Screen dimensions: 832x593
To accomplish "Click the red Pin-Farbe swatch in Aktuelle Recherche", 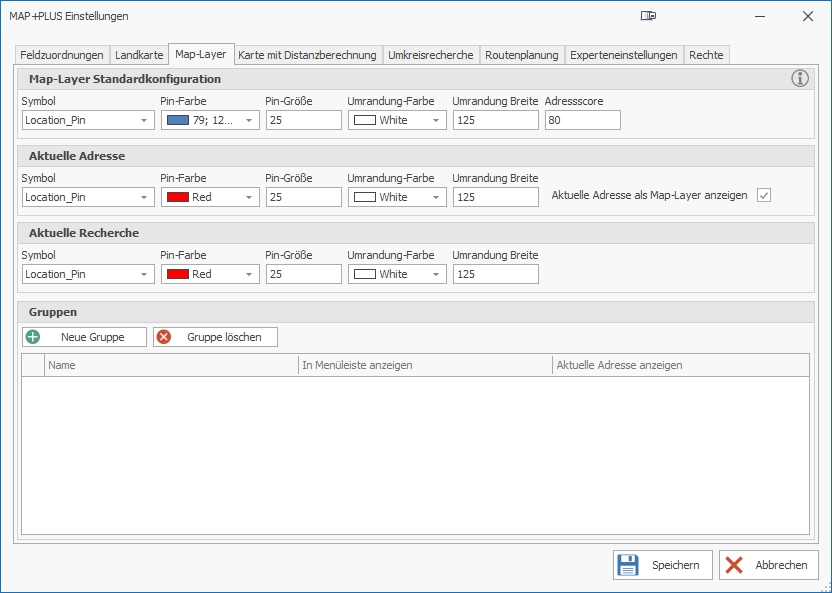I will 177,274.
